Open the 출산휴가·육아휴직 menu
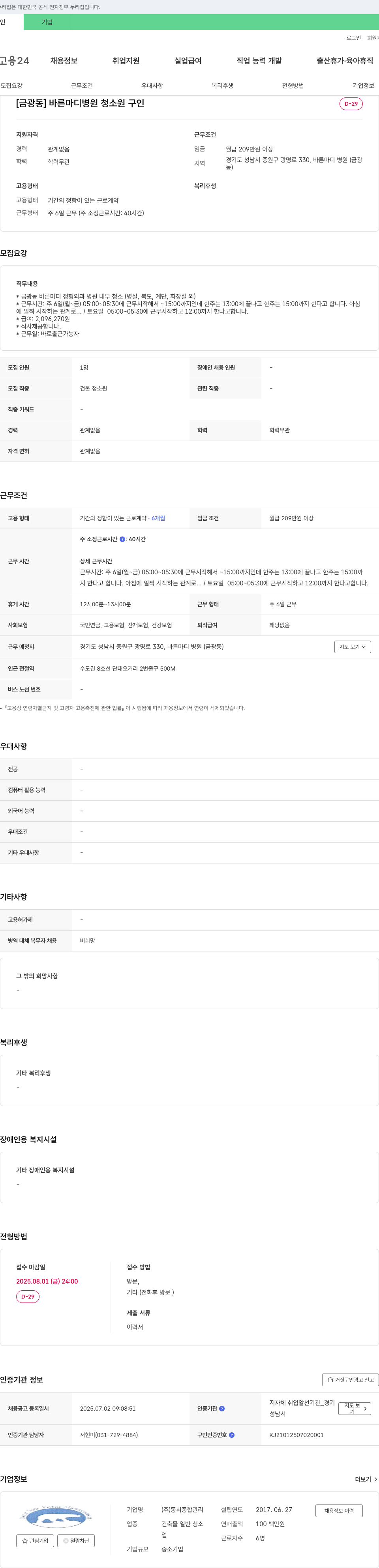Image resolution: width=379 pixels, height=1568 pixels. pos(345,61)
